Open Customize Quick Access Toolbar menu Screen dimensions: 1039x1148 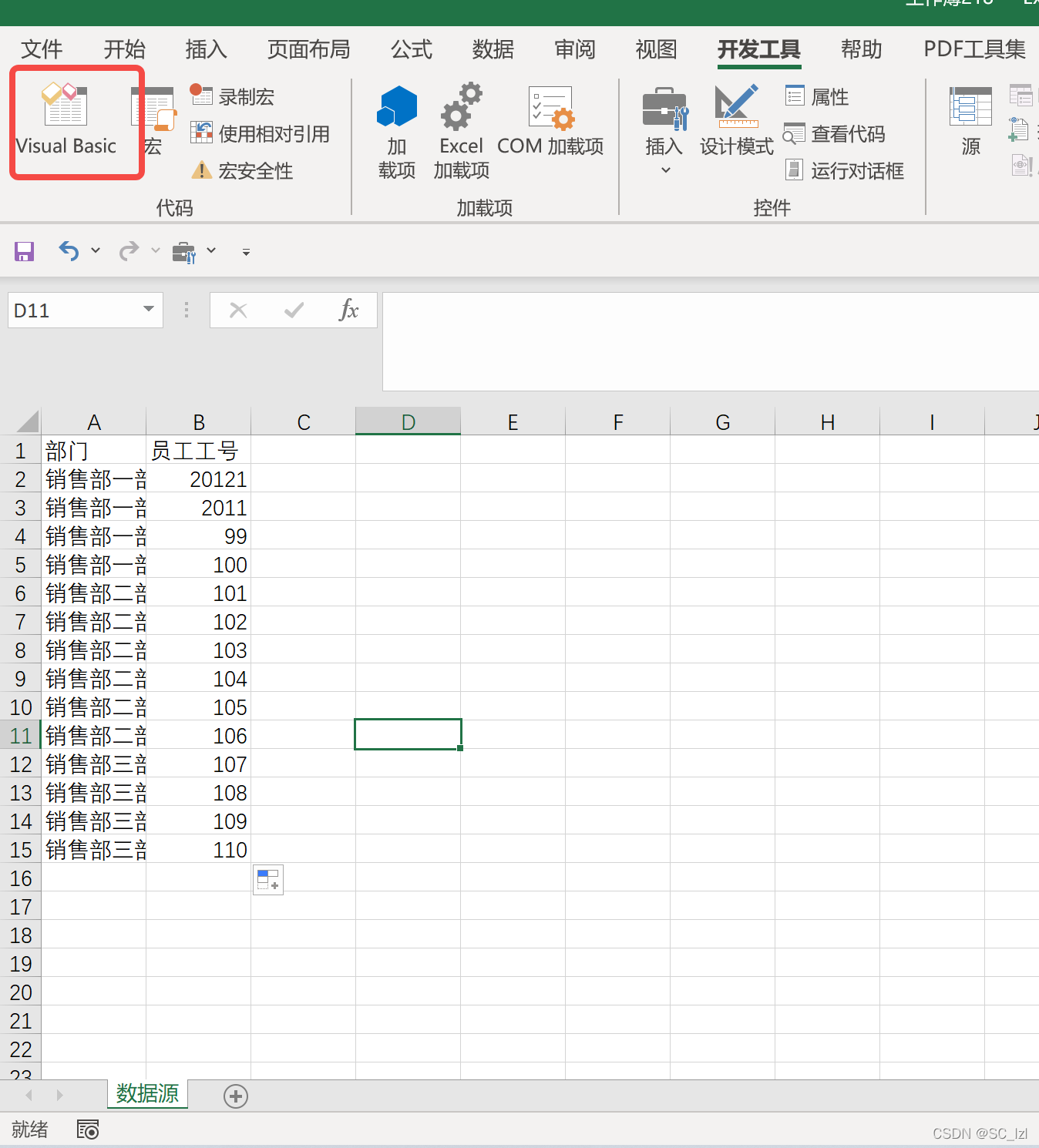click(246, 252)
